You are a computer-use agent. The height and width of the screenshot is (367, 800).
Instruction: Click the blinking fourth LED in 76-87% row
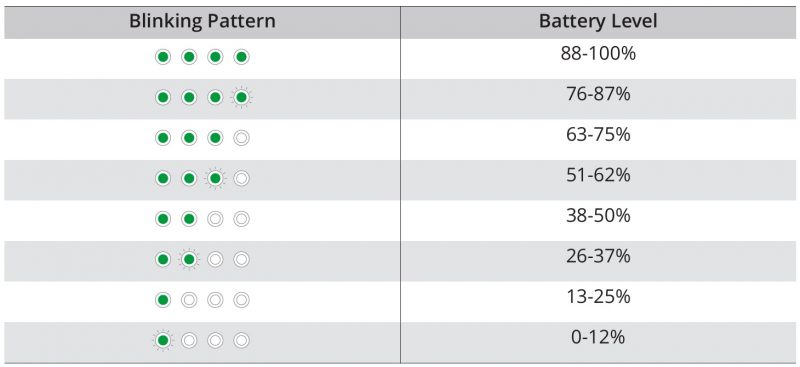241,97
